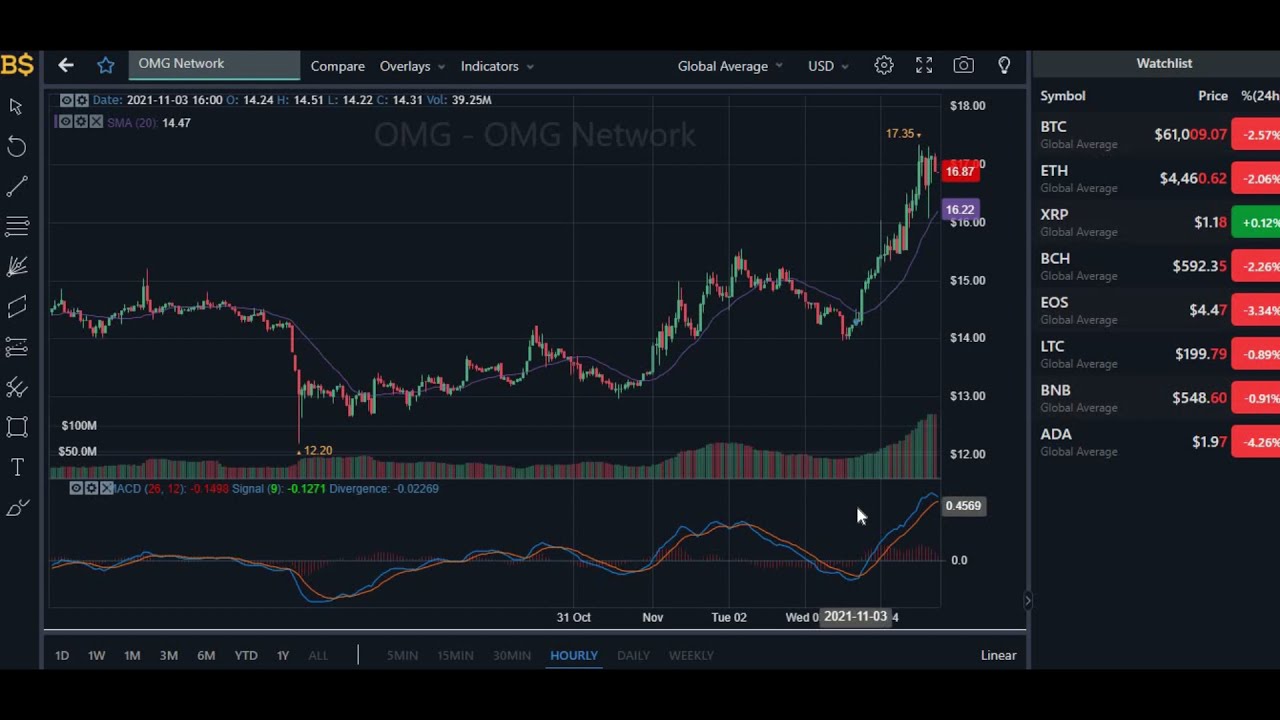Select the pitchfork drawing tool
Screen dimensions: 1280x720
[x=17, y=387]
